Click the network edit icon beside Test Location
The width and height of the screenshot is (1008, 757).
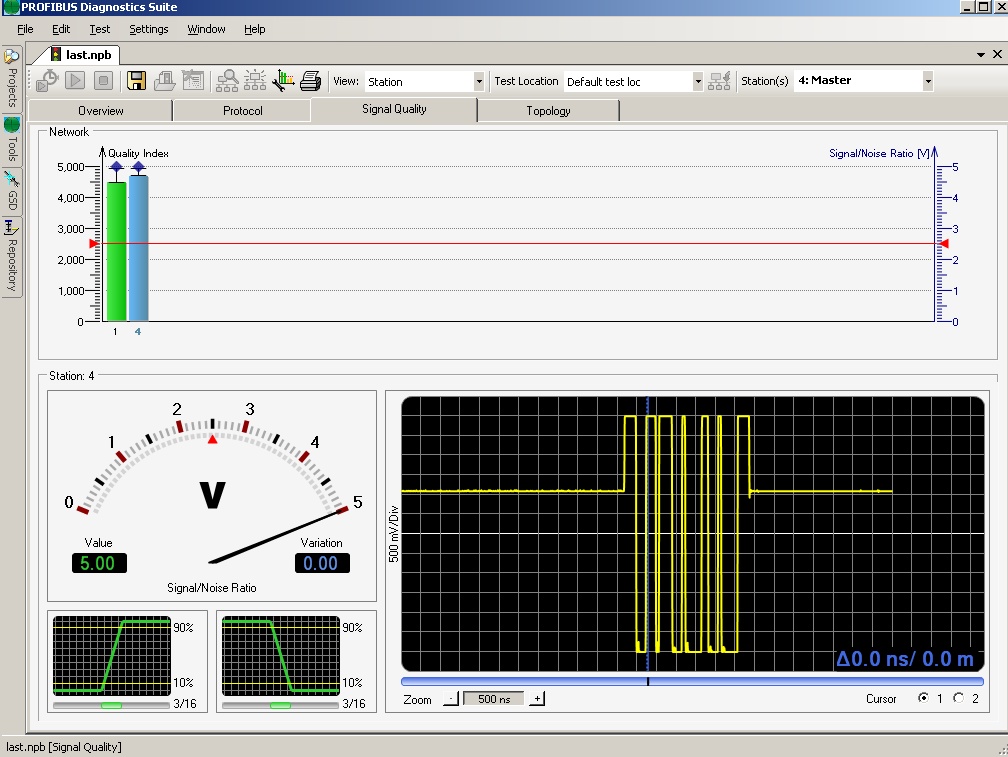pos(719,81)
